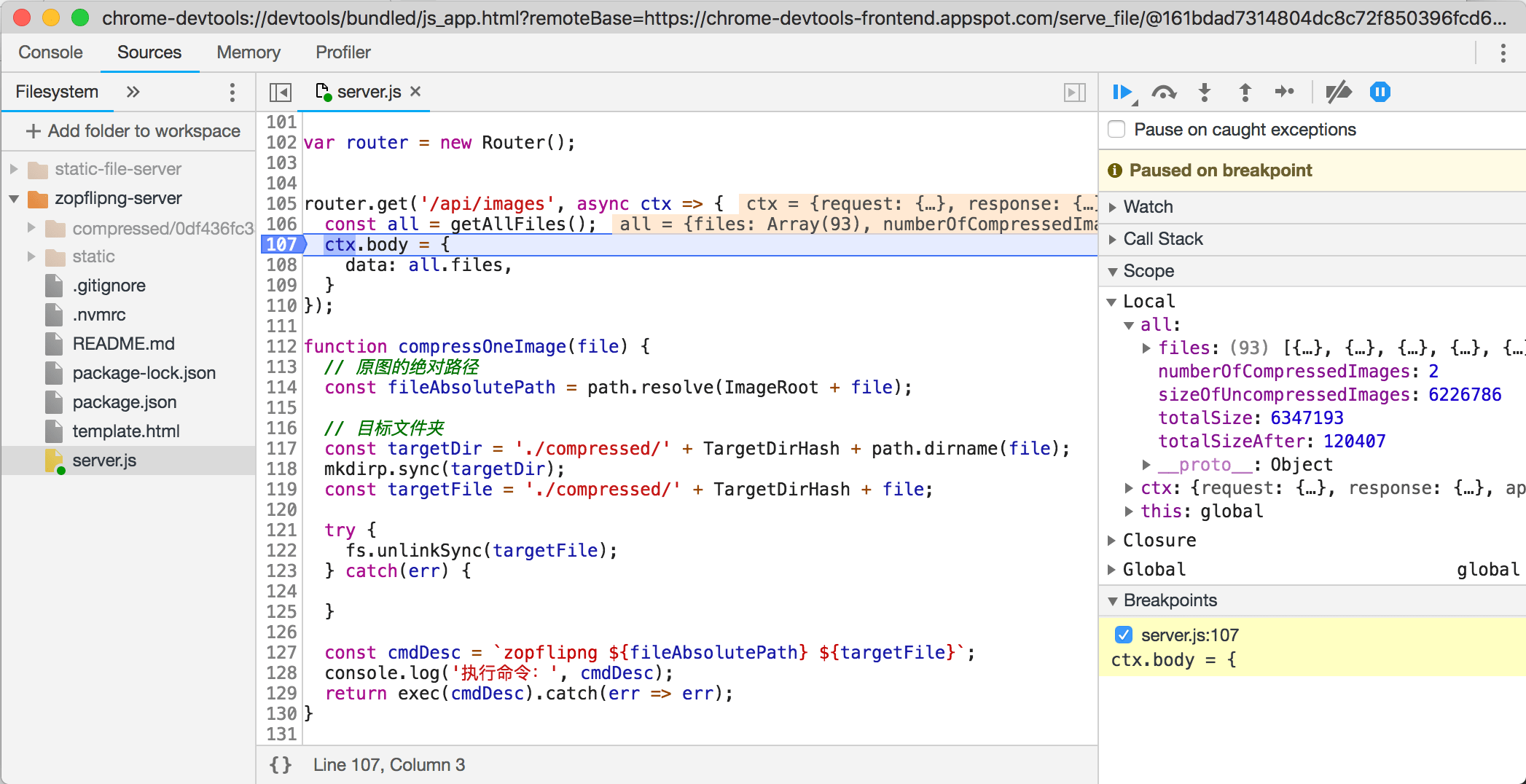Step over next function call
Screen dimensions: 1526x784
[x=1164, y=93]
